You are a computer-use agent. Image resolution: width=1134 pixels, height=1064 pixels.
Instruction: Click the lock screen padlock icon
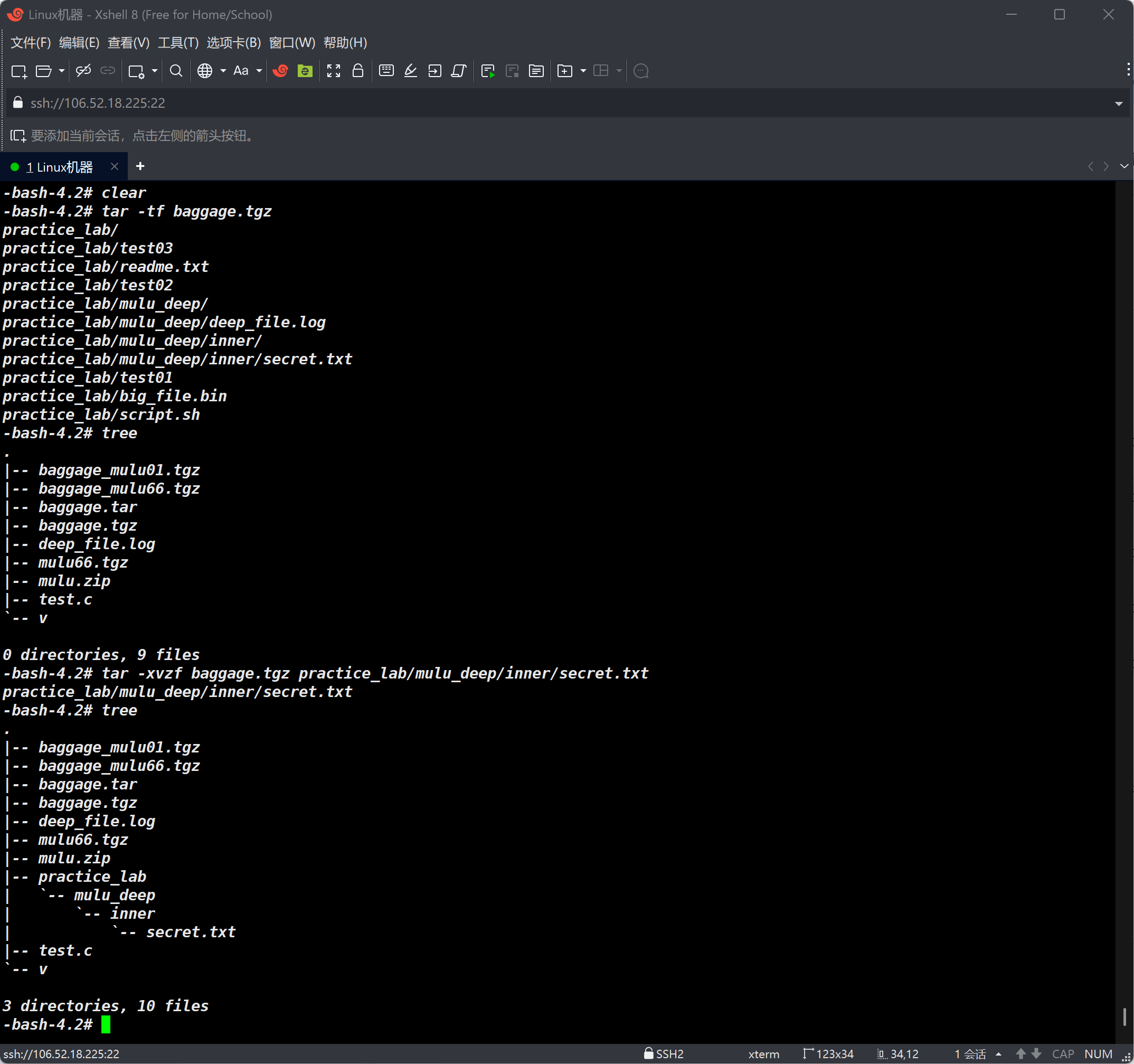357,71
